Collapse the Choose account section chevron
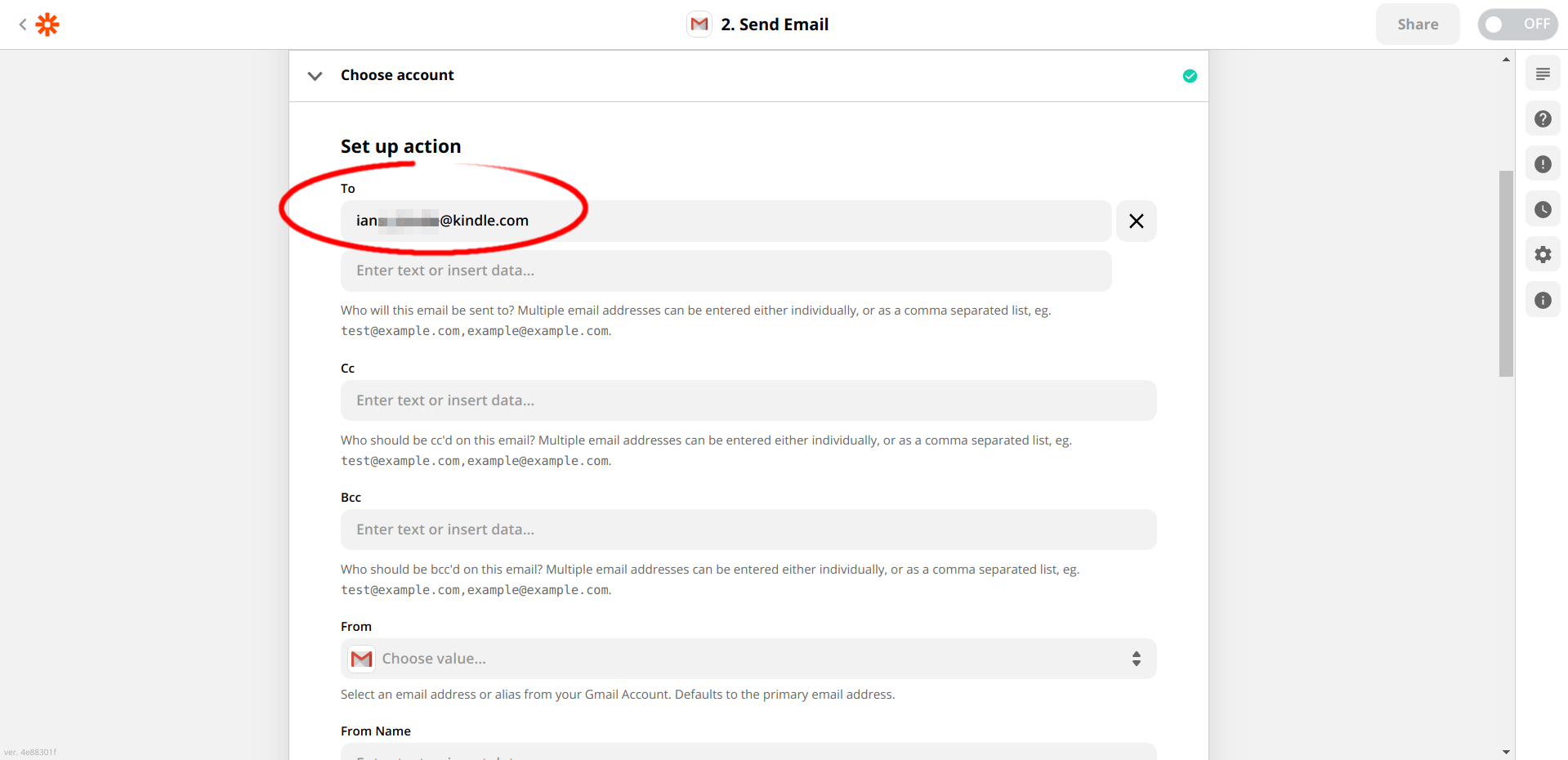 click(315, 75)
